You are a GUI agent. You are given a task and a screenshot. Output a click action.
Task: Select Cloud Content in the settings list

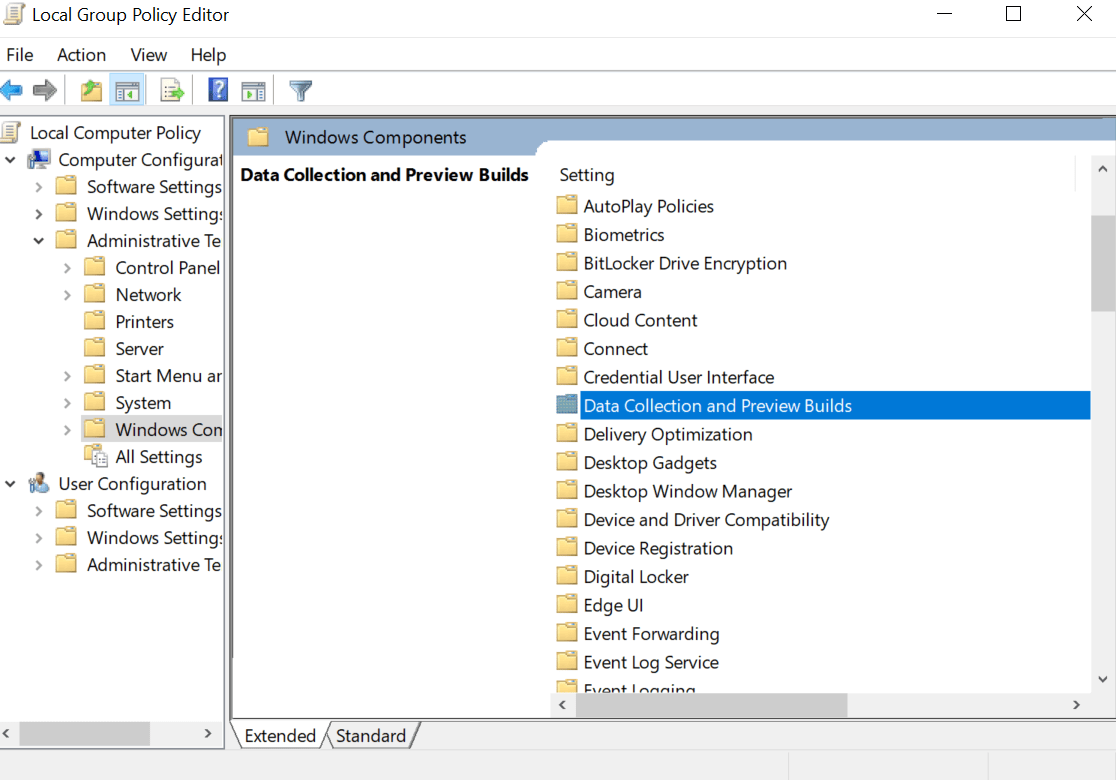[x=639, y=319]
